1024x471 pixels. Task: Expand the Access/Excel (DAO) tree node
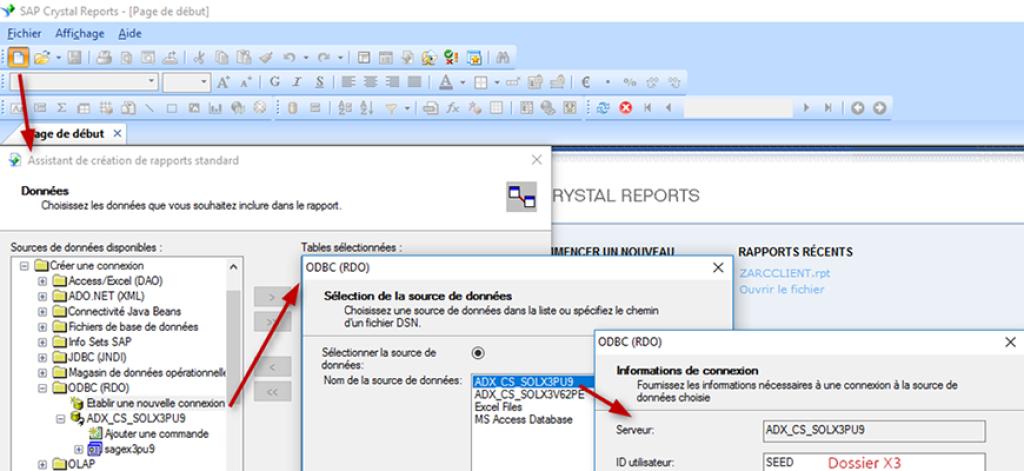42,282
